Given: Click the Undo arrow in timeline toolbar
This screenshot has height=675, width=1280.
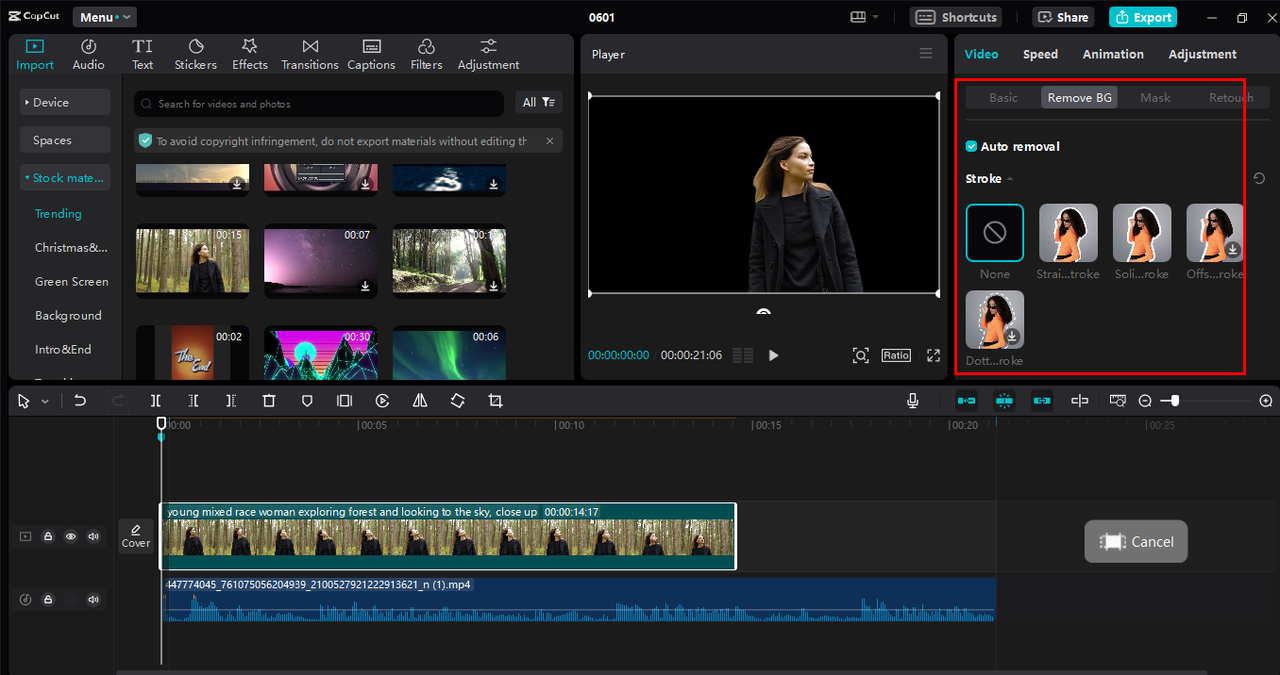Looking at the screenshot, I should (x=80, y=401).
